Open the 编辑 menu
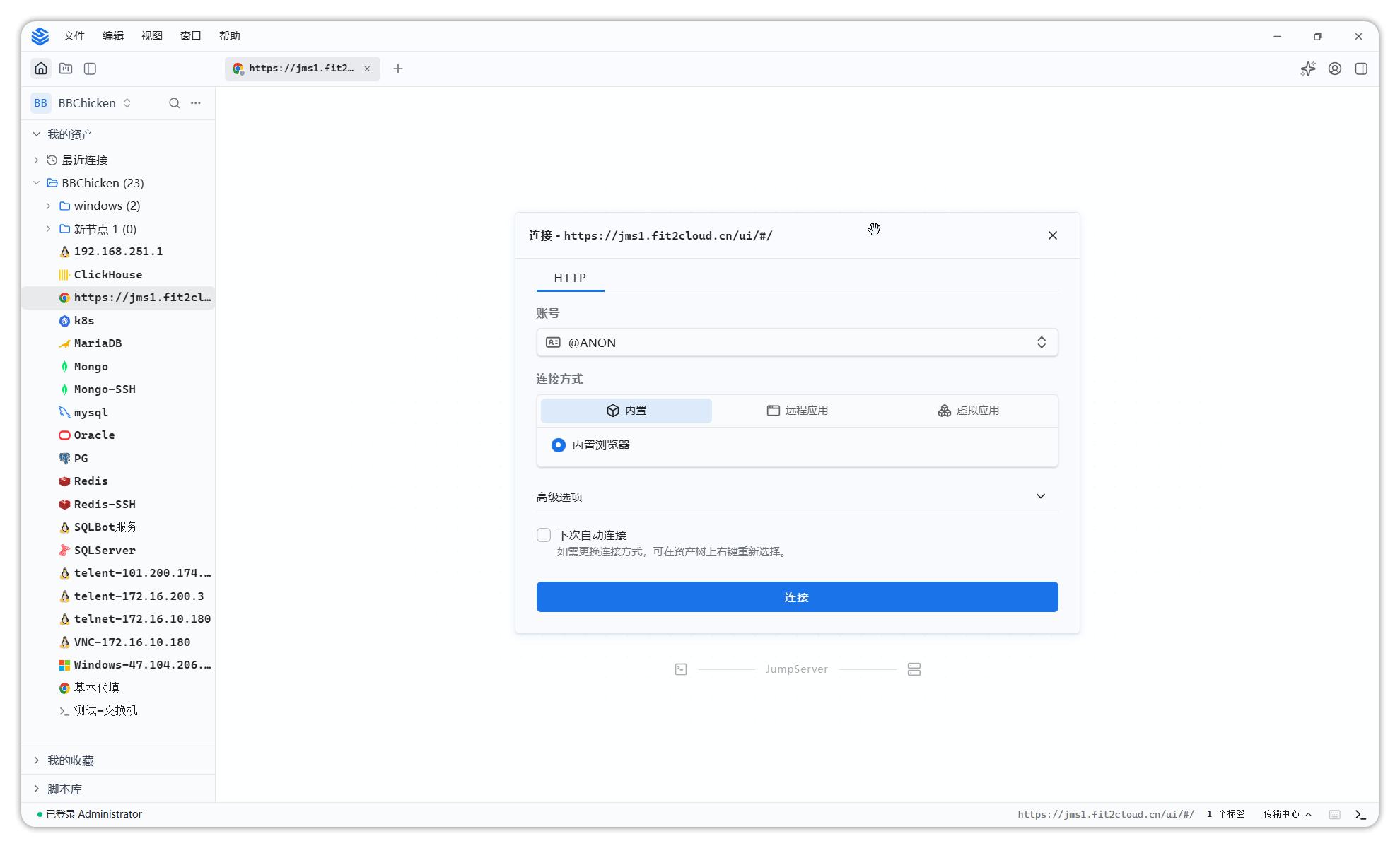The height and width of the screenshot is (841, 1400). click(112, 36)
